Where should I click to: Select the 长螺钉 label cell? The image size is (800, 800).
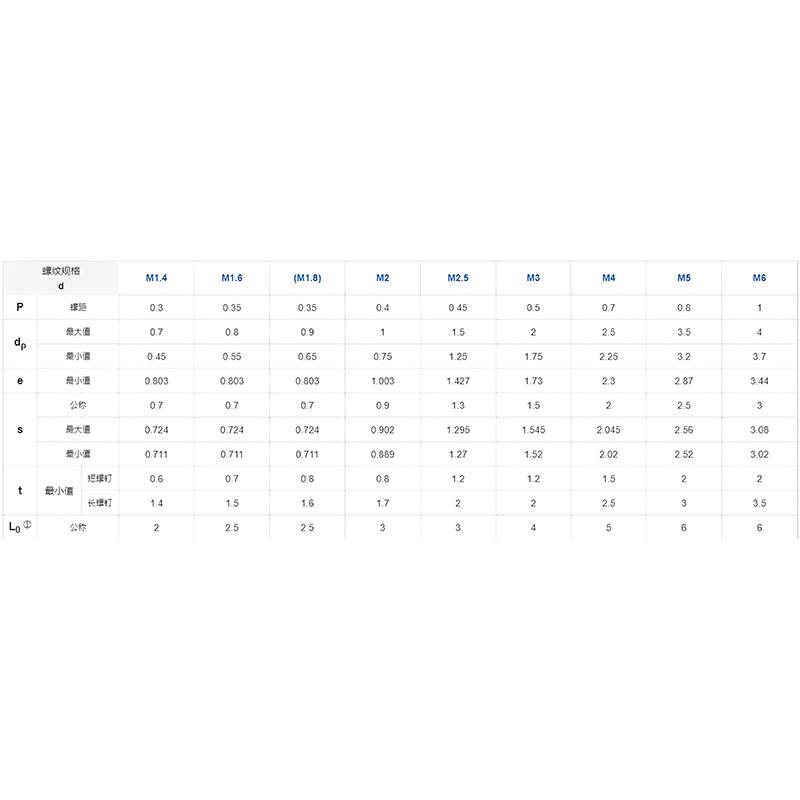click(x=101, y=502)
